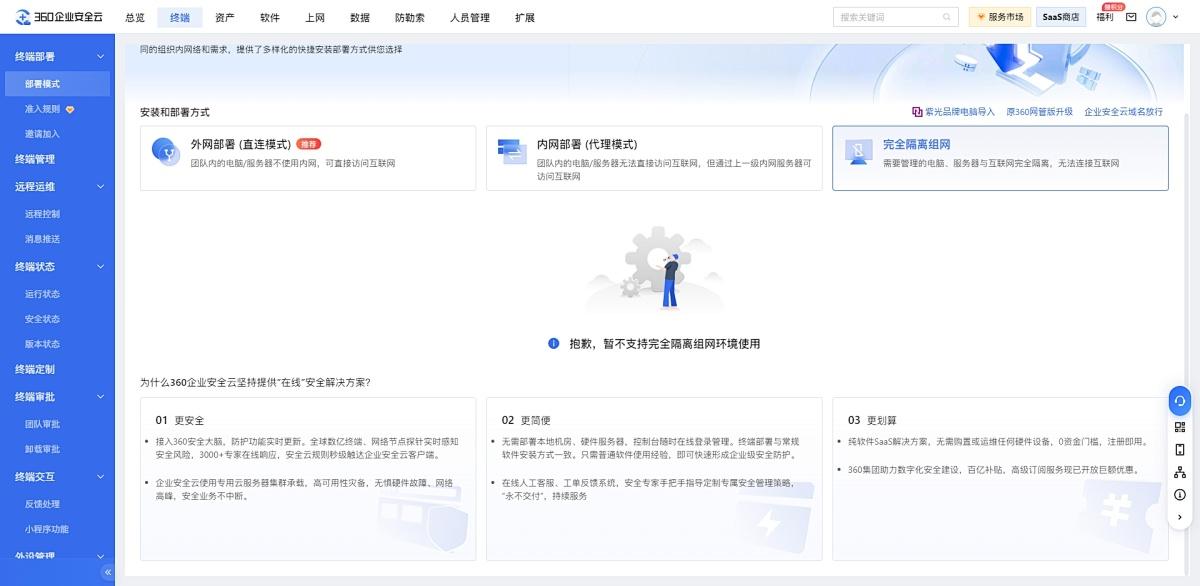Screen dimensions: 1200x586
Task: Open 版本状态 in the sidebar
Action: pyautogui.click(x=43, y=344)
